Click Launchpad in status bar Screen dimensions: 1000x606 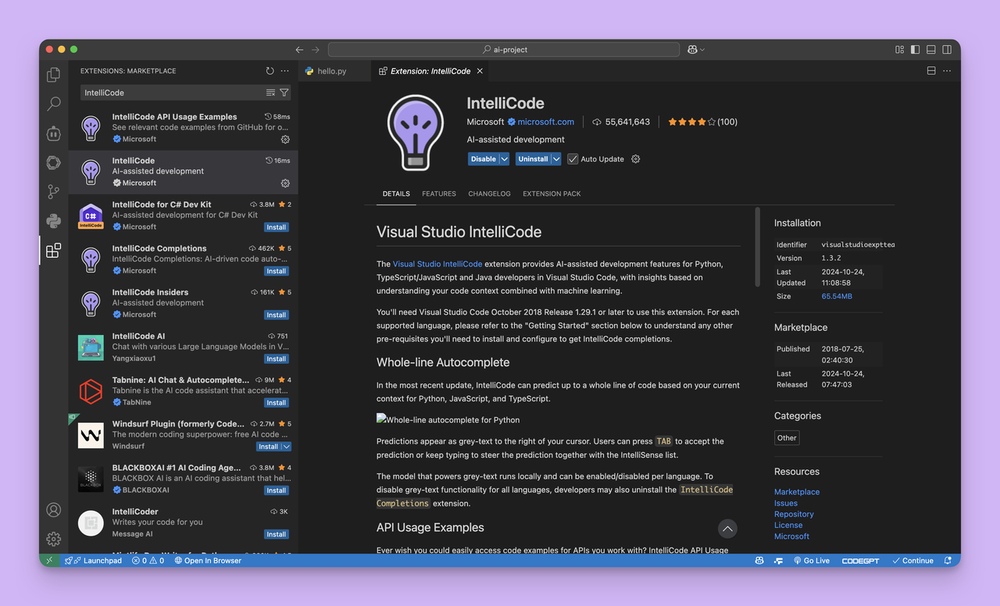[x=94, y=561]
